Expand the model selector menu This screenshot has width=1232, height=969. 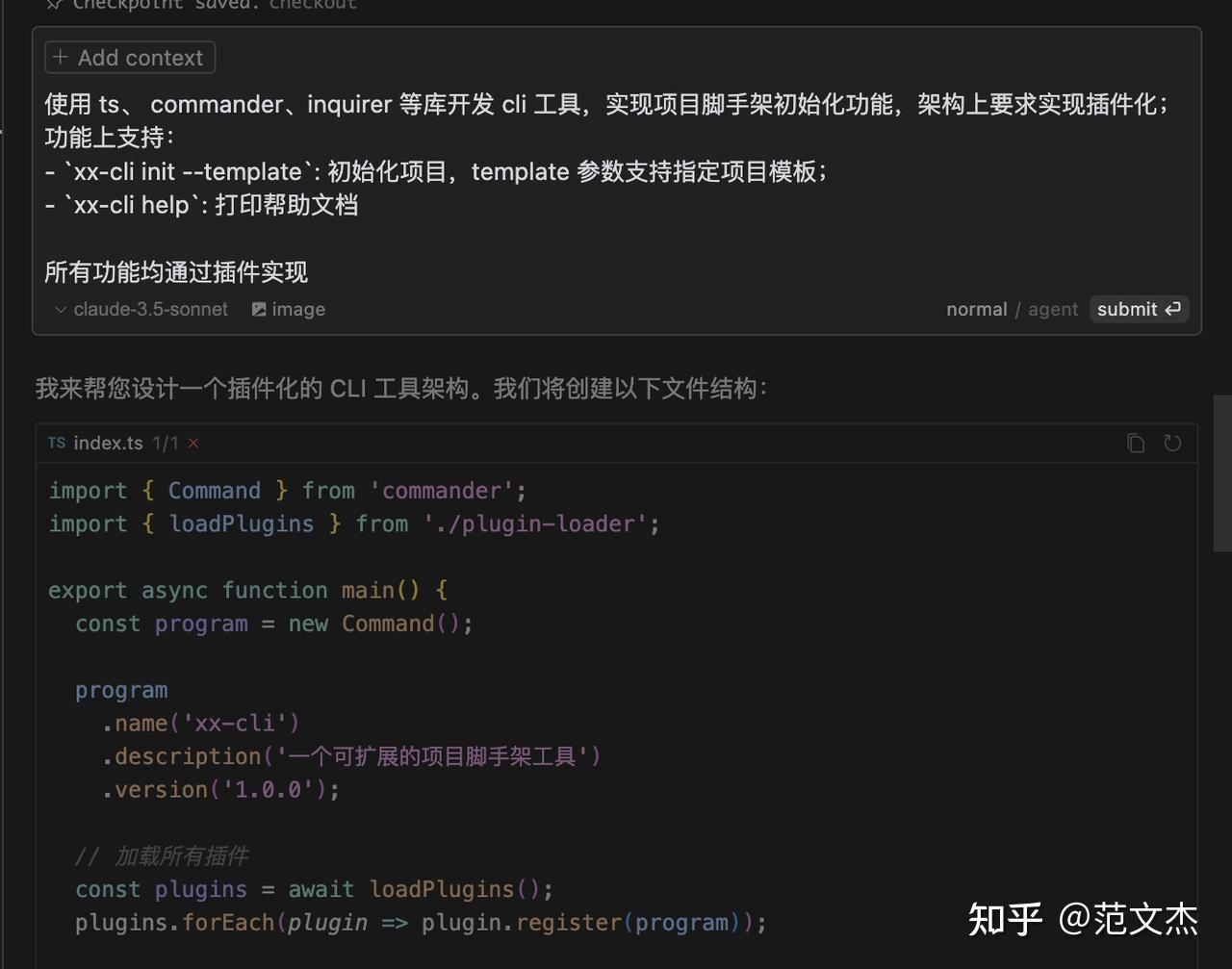[140, 309]
